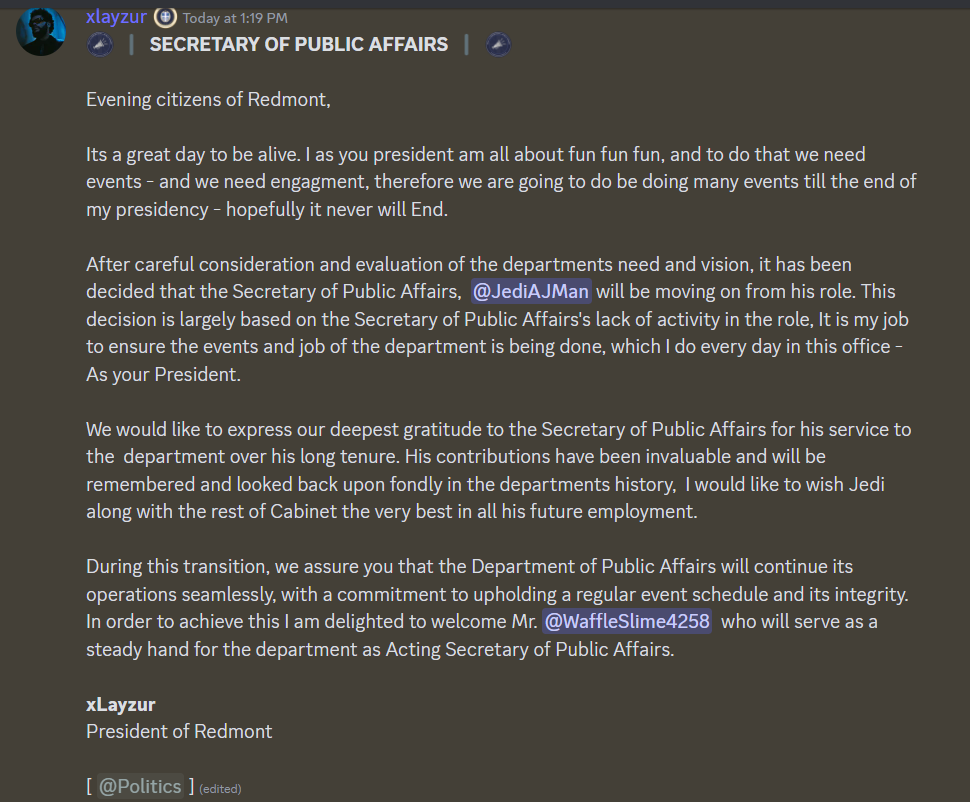Click the Today at 1:19 PM timestamp

pyautogui.click(x=235, y=19)
